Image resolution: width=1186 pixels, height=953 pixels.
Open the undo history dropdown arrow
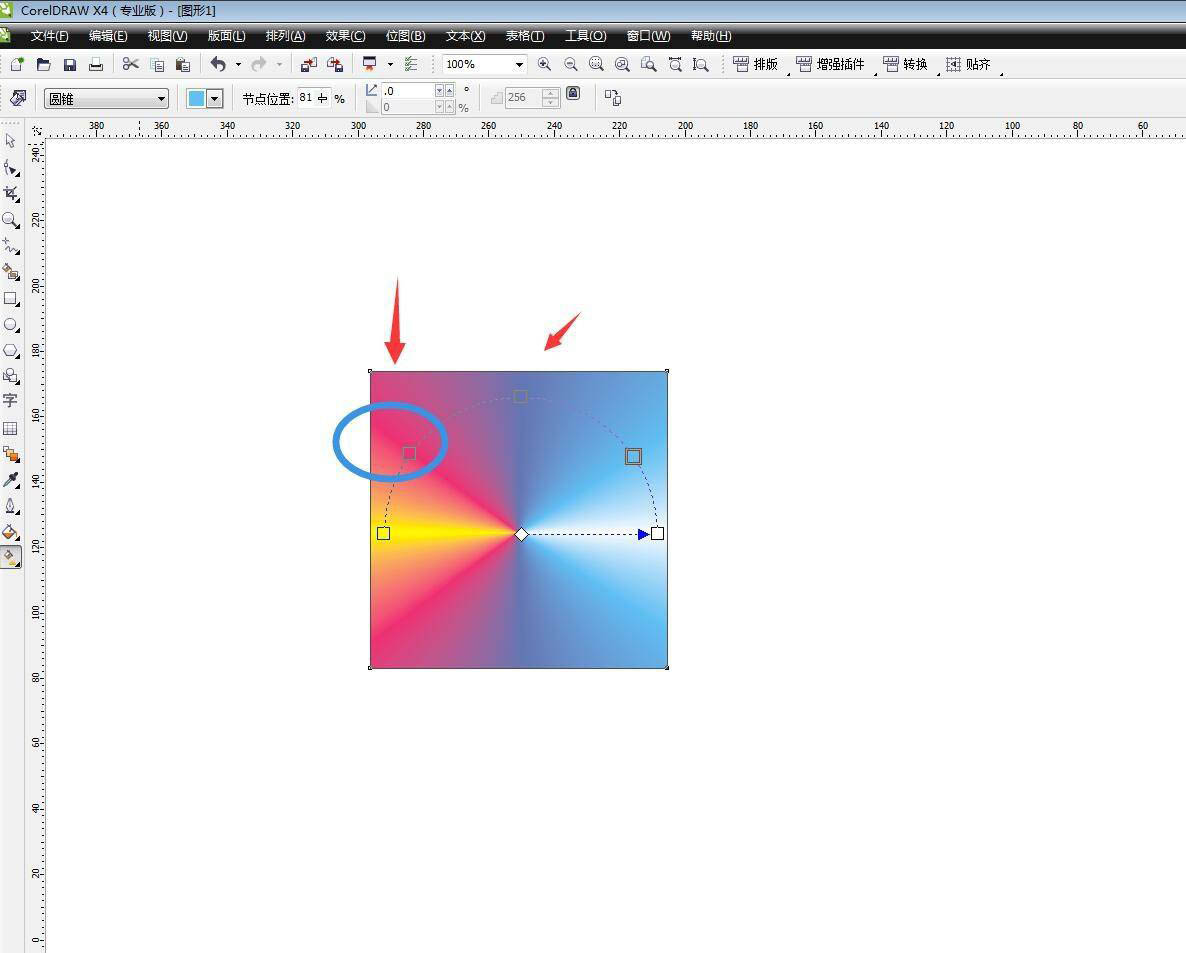(x=238, y=64)
